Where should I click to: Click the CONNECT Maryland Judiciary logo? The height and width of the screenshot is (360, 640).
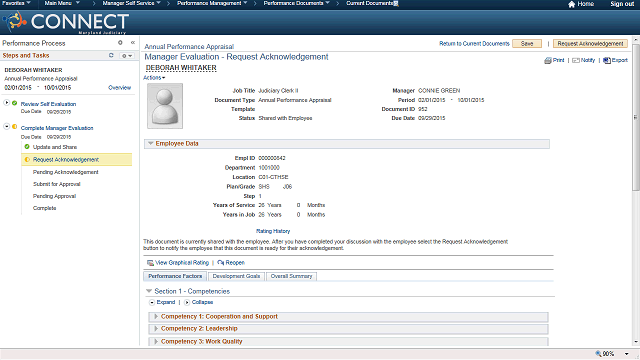click(65, 22)
